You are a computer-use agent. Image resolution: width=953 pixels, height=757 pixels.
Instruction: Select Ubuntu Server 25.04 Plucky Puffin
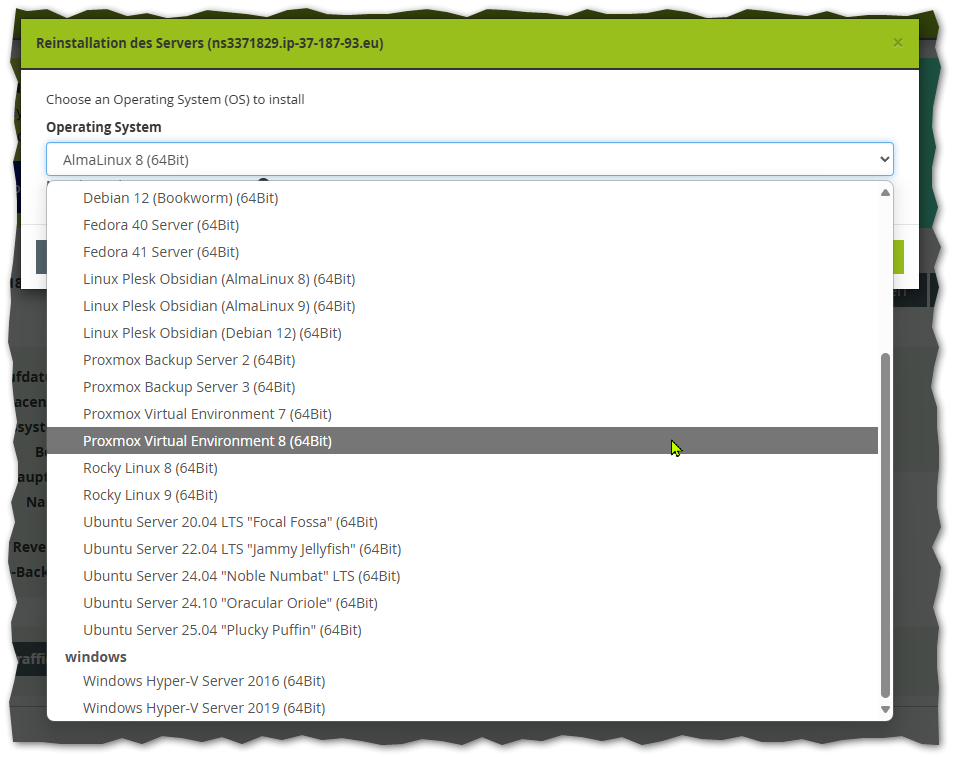(222, 630)
